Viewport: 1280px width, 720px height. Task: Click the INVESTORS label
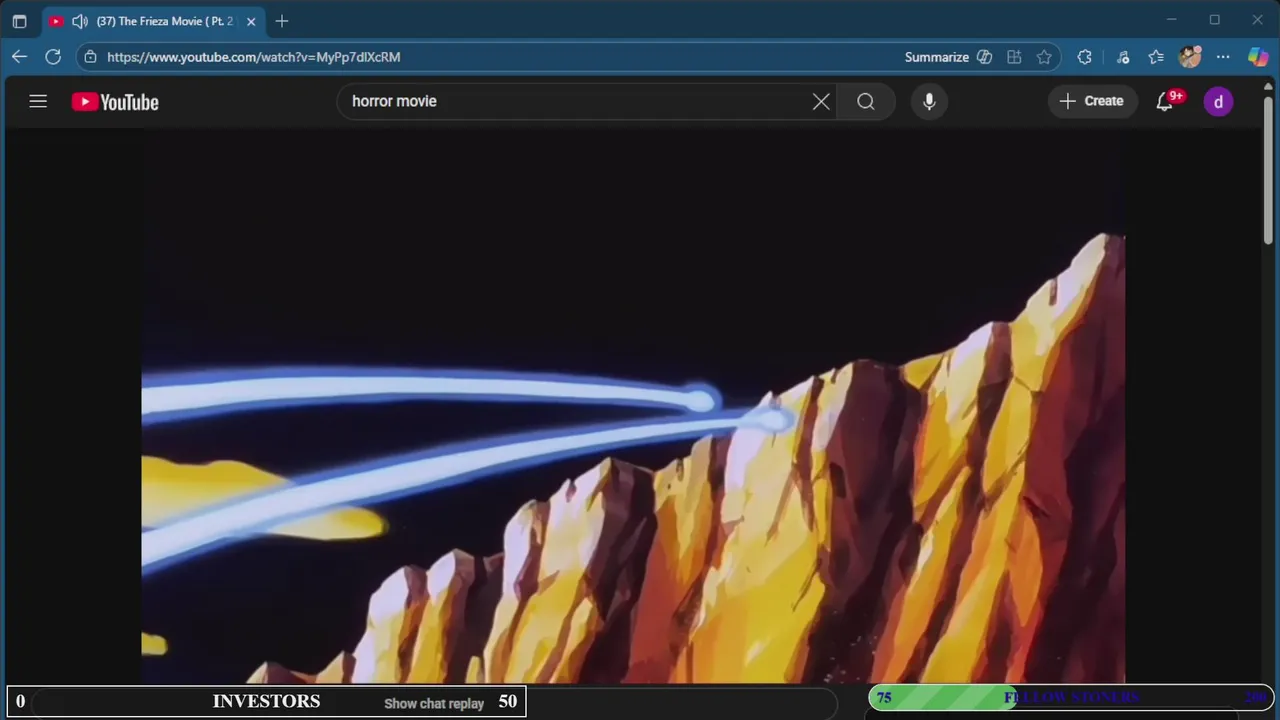click(x=266, y=701)
